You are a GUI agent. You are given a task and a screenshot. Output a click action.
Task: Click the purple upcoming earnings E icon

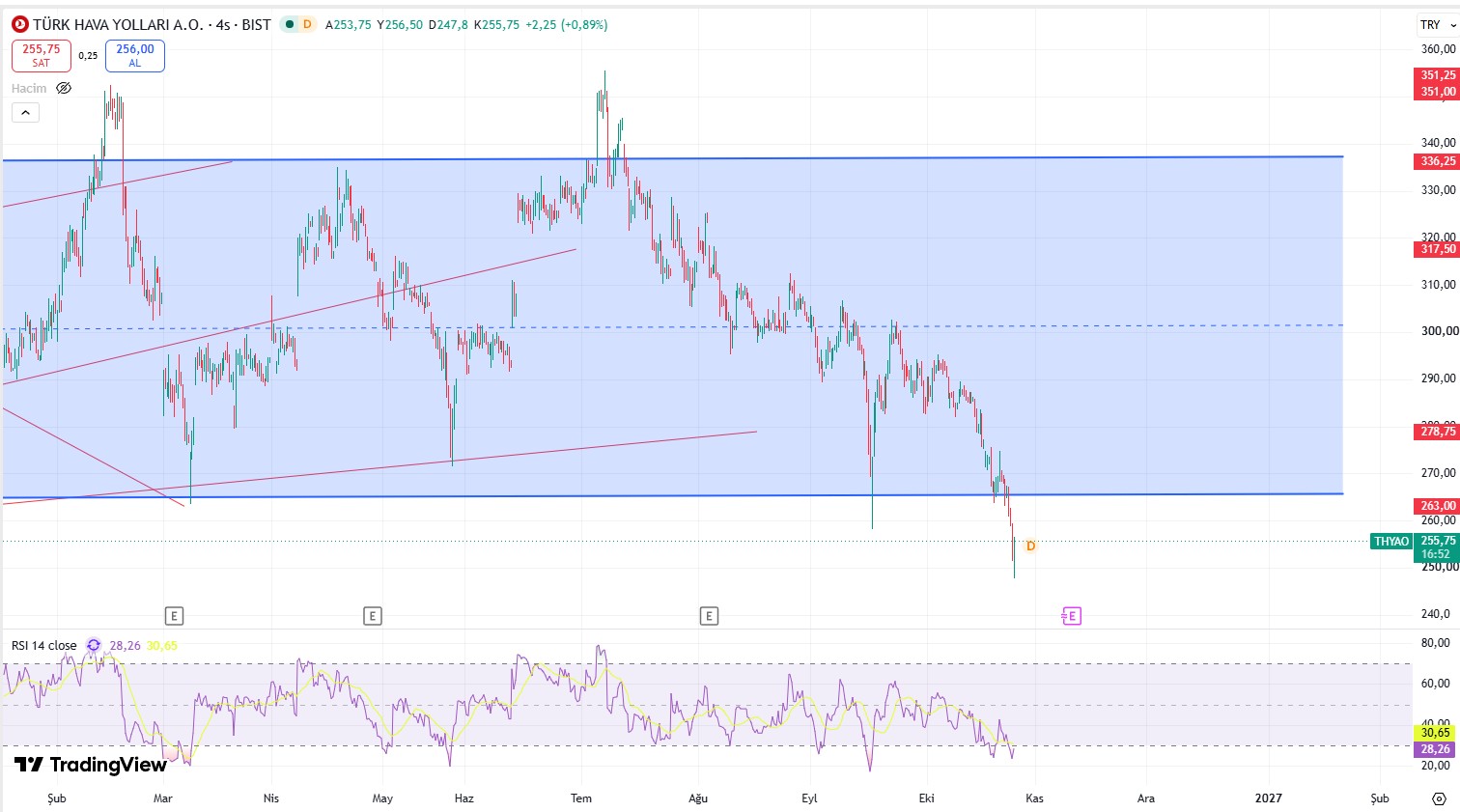tap(1071, 615)
